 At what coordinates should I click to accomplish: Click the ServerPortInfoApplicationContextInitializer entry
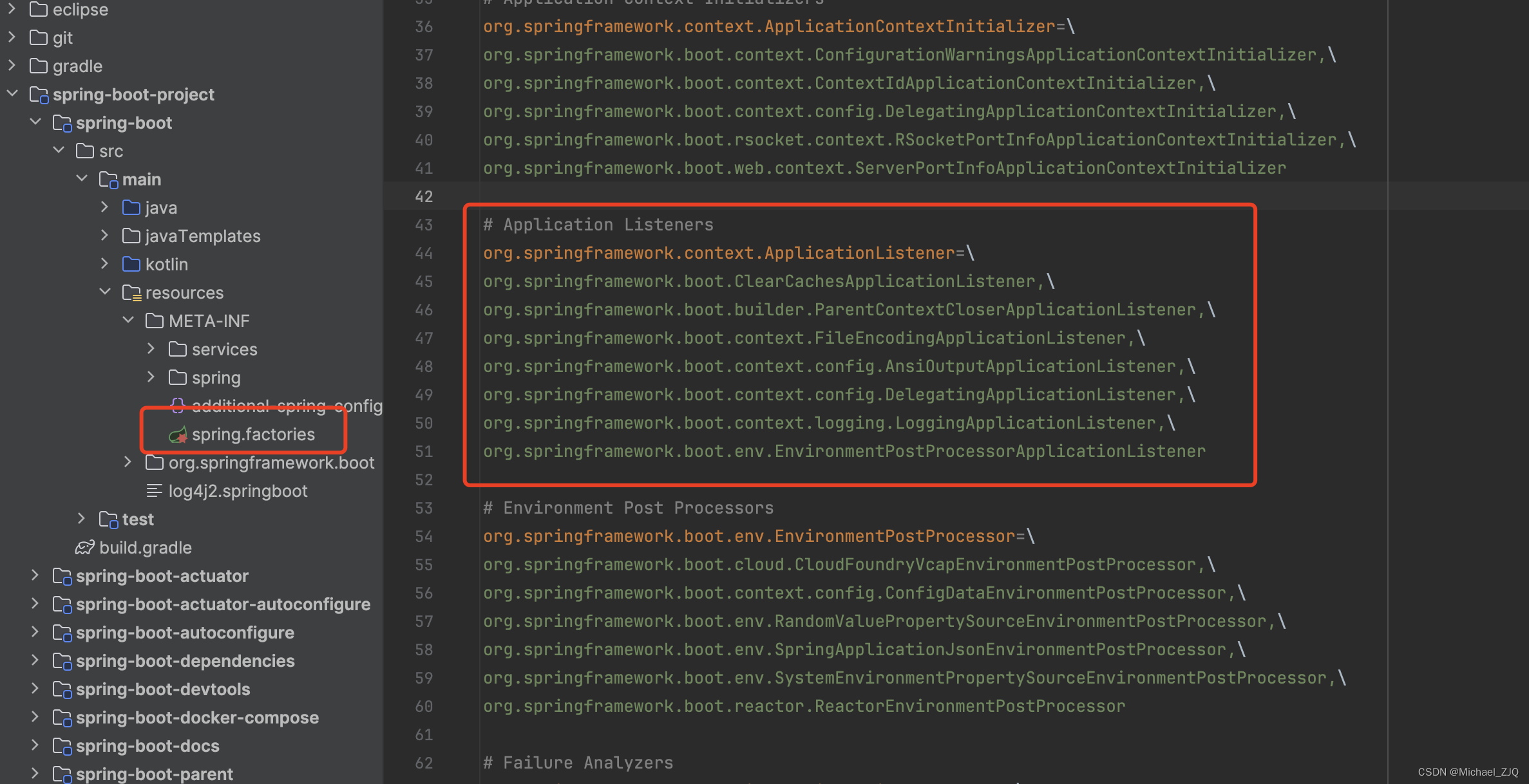tap(885, 168)
